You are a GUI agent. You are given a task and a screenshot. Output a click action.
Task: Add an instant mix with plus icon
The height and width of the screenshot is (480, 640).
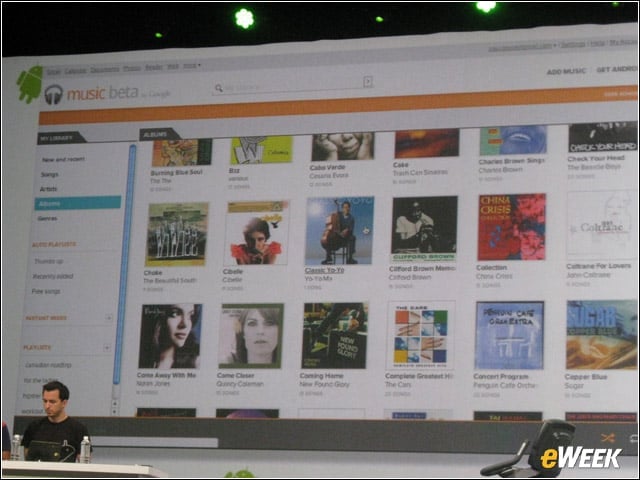click(x=109, y=317)
